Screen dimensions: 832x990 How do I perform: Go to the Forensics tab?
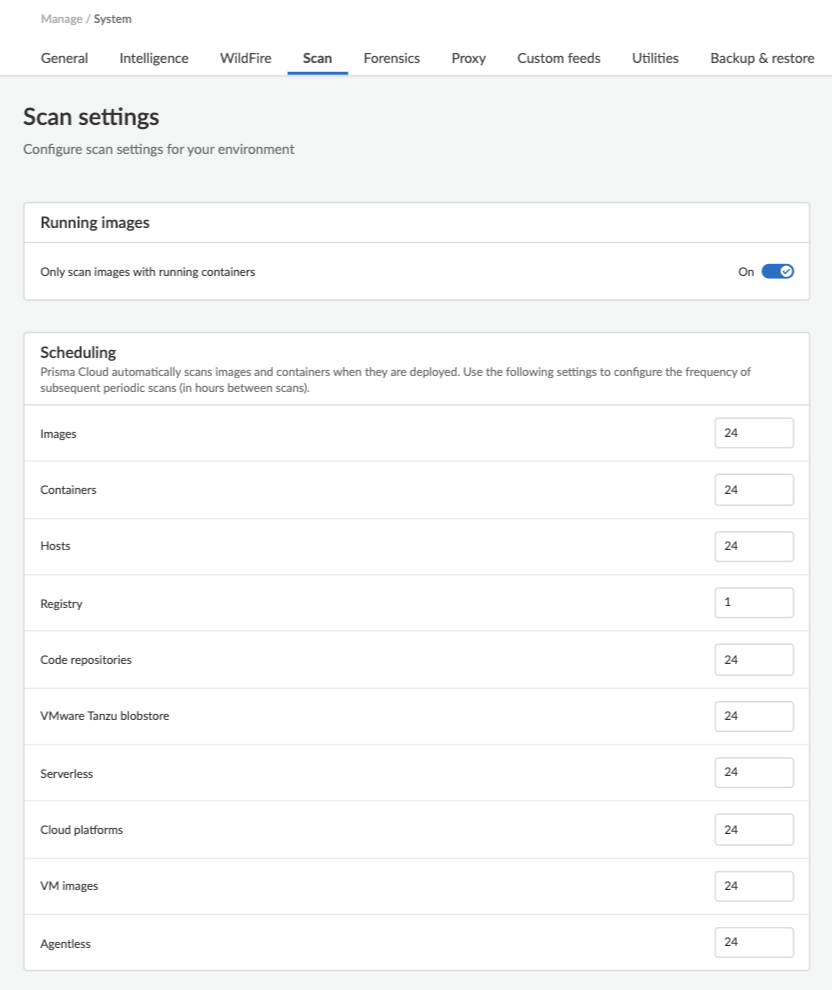click(391, 58)
